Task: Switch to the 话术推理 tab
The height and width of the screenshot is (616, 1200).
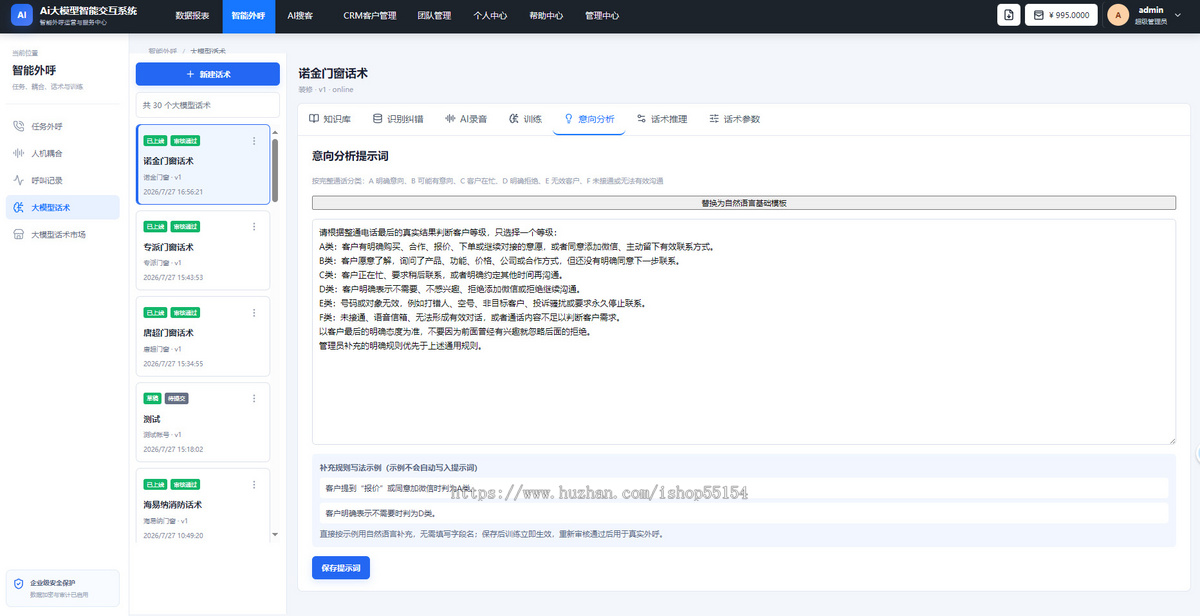Action: 662,119
